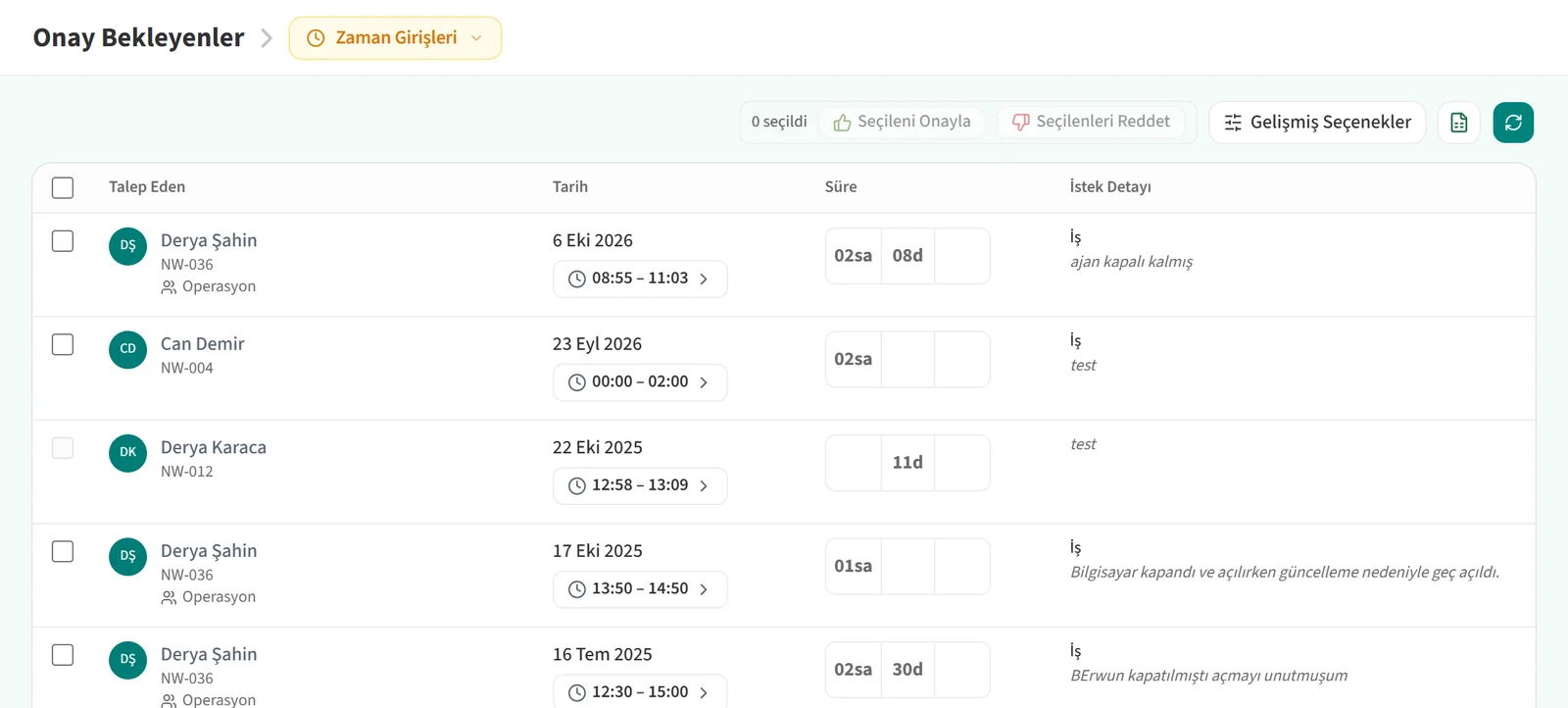Click the DŞ avatar for 6 Eki 2026 row
1568x708 pixels.
[x=128, y=246]
